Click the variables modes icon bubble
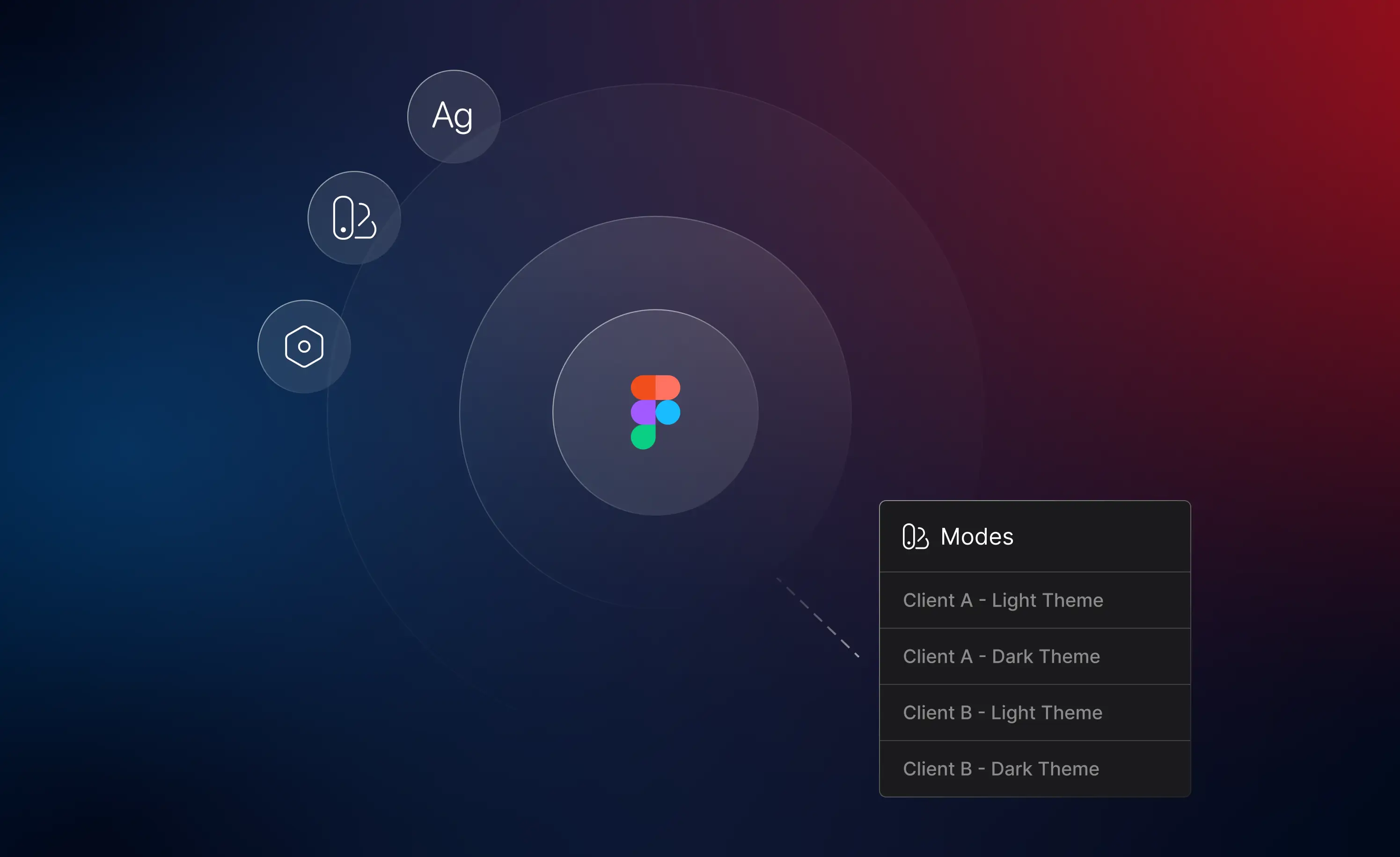1400x857 pixels. click(354, 218)
